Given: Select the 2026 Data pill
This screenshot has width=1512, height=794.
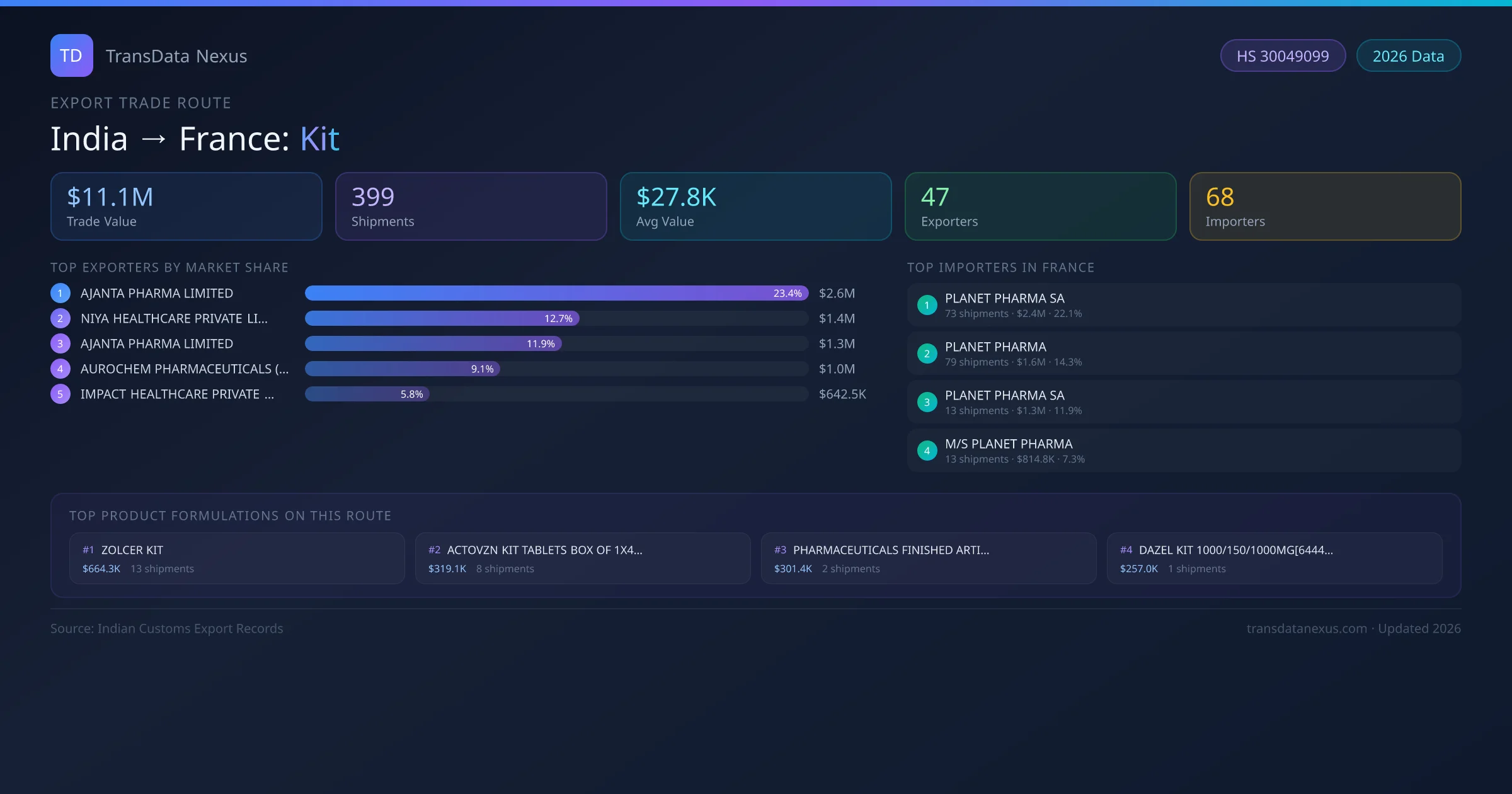Looking at the screenshot, I should (1408, 56).
